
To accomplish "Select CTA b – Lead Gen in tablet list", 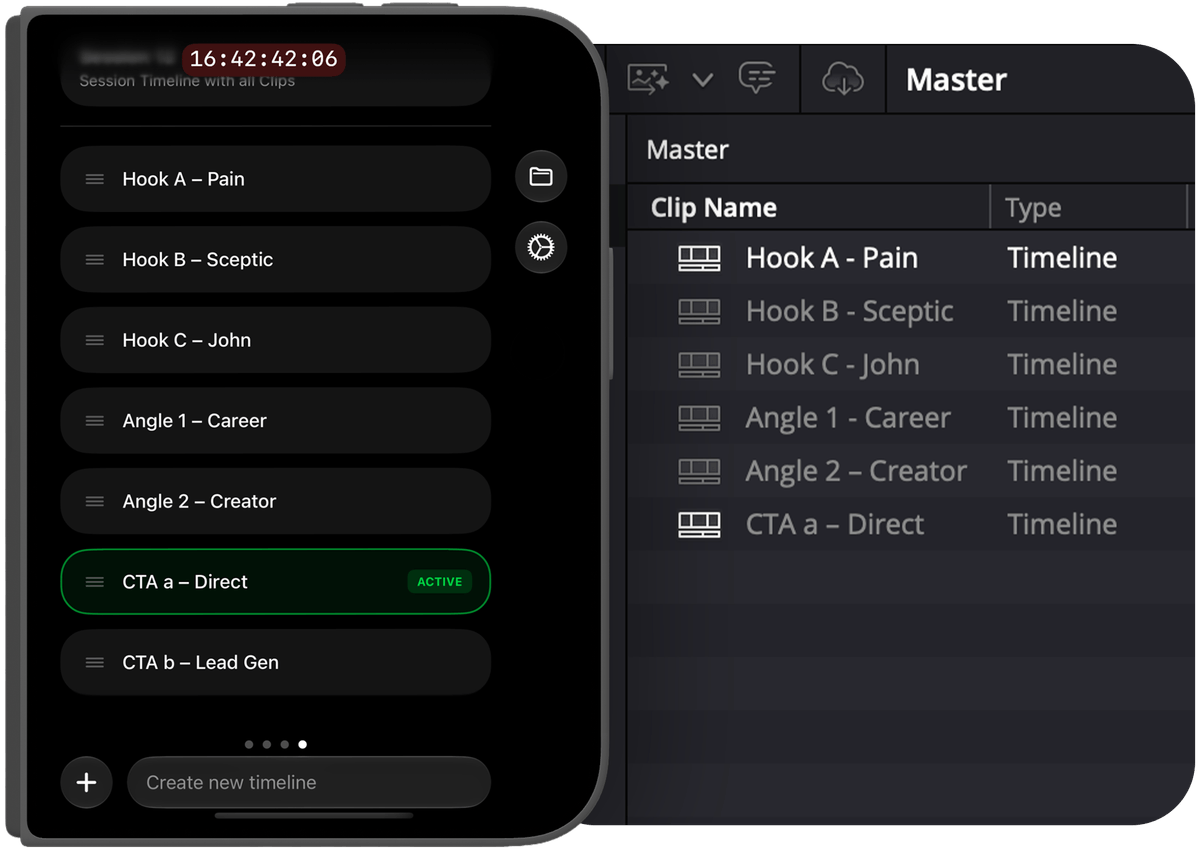I will tap(276, 662).
